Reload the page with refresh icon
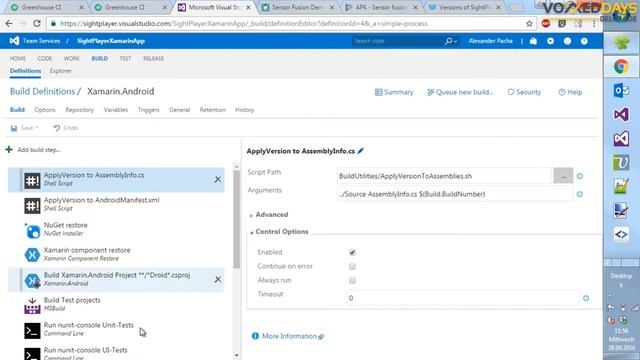 [37, 24]
